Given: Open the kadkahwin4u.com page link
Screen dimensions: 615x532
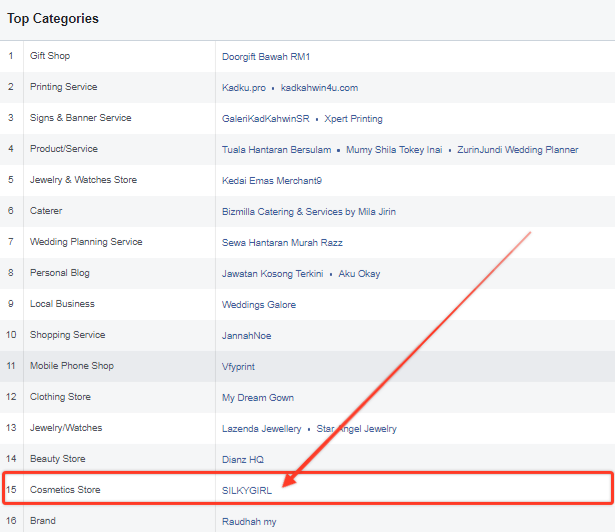Looking at the screenshot, I should 319,87.
